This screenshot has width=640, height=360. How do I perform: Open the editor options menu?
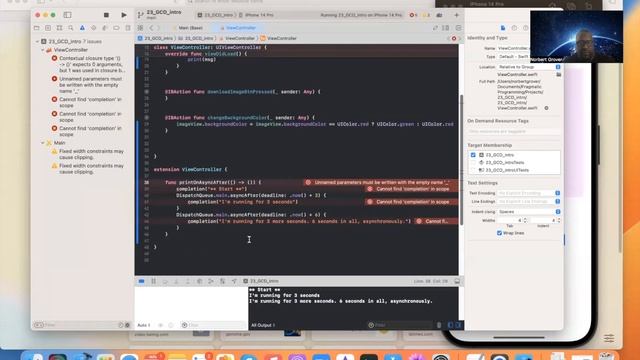pos(446,28)
